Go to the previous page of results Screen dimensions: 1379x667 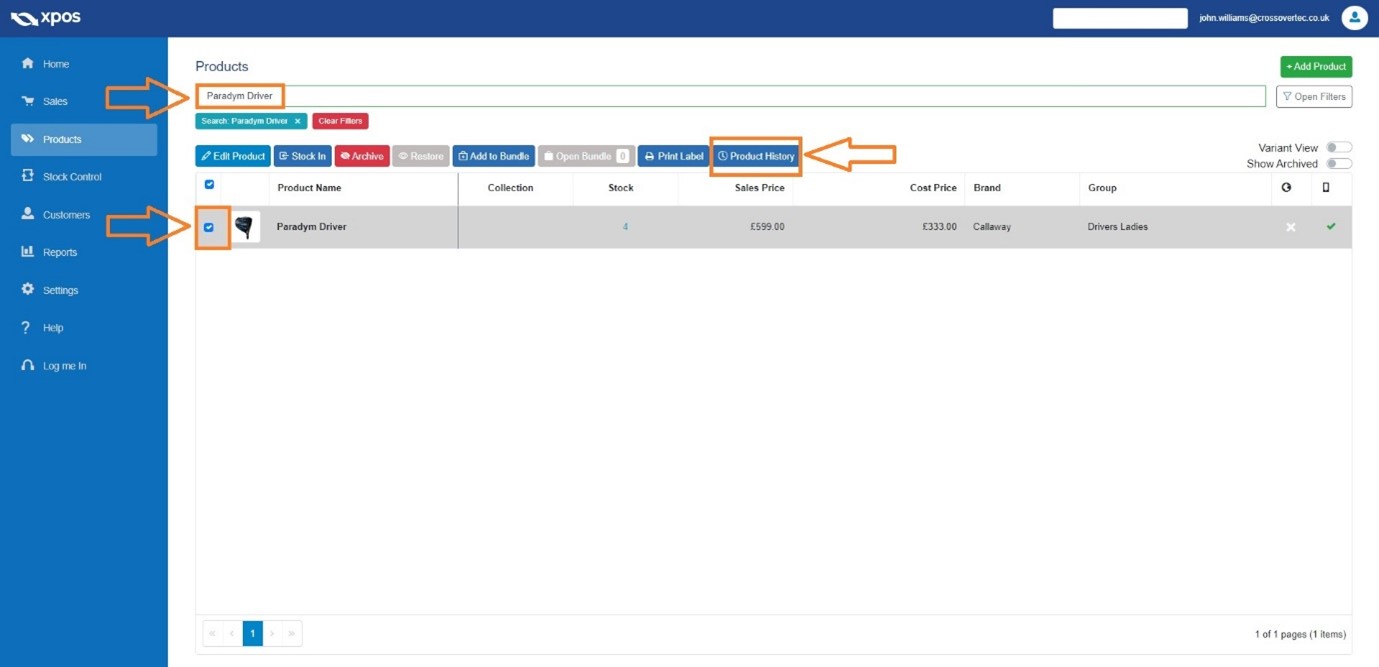pyautogui.click(x=232, y=633)
